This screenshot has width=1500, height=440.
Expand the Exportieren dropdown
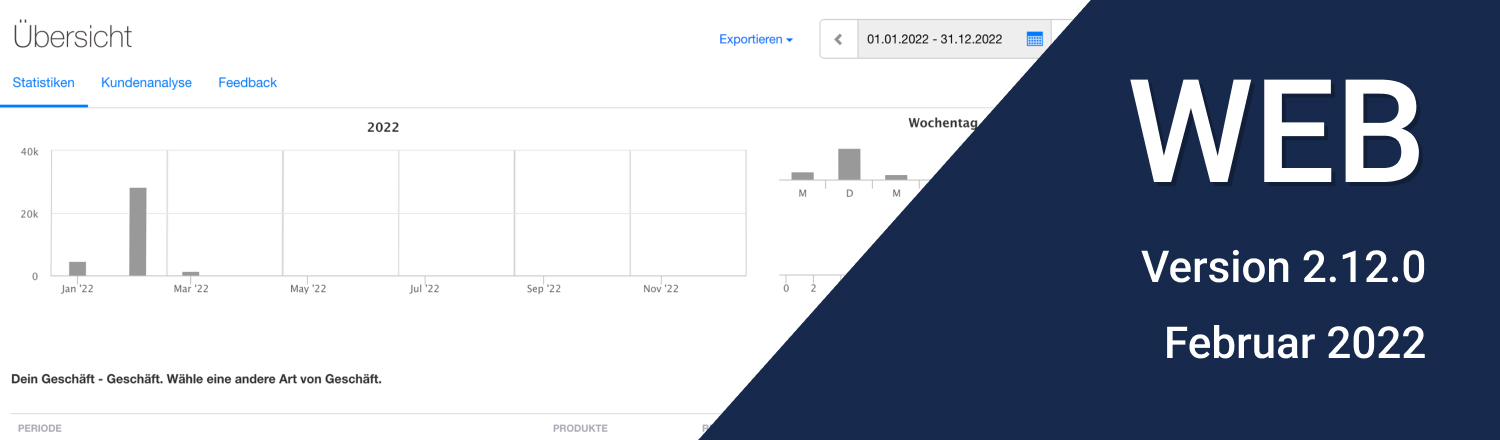(x=755, y=40)
